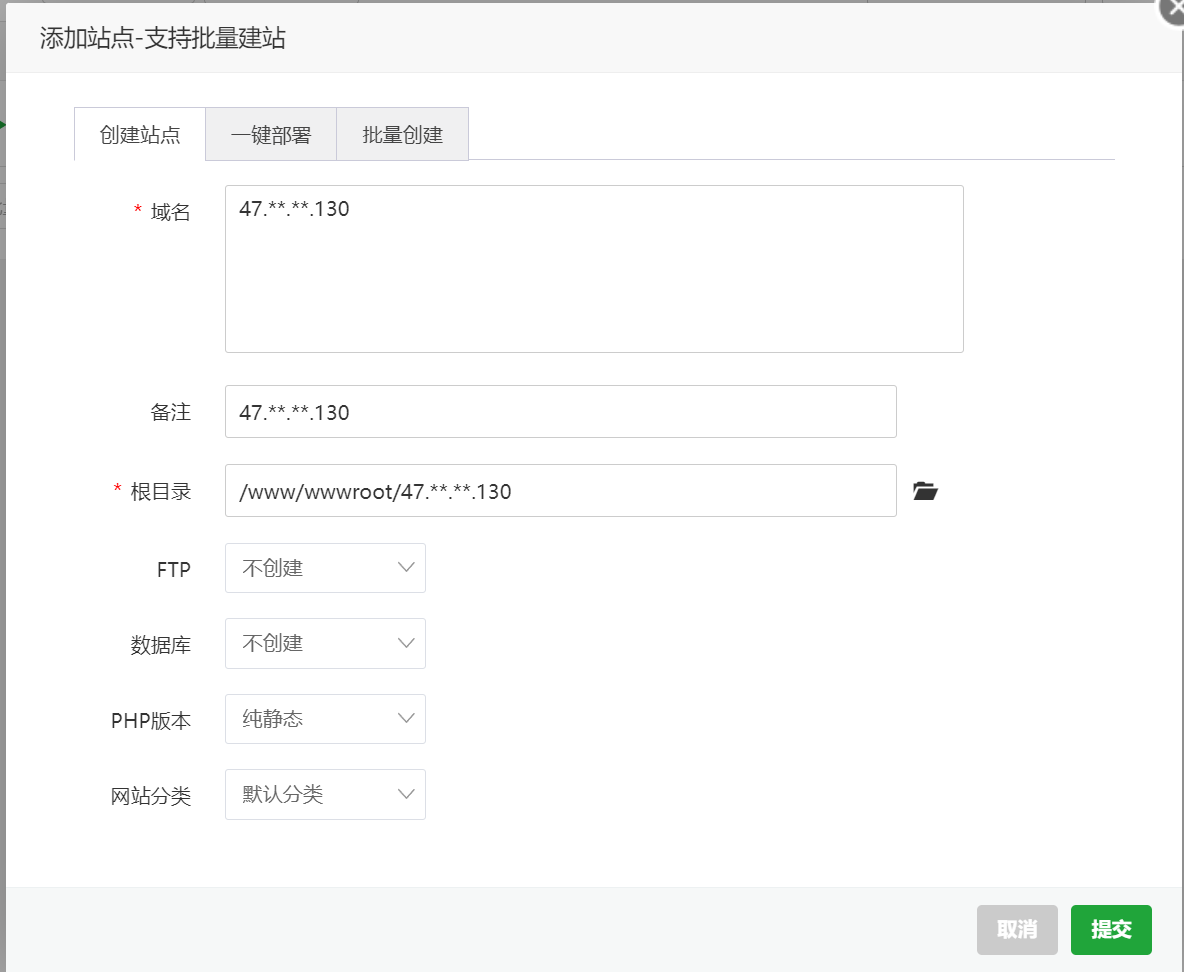Click the 域名 field label
The image size is (1184, 972).
(x=171, y=212)
